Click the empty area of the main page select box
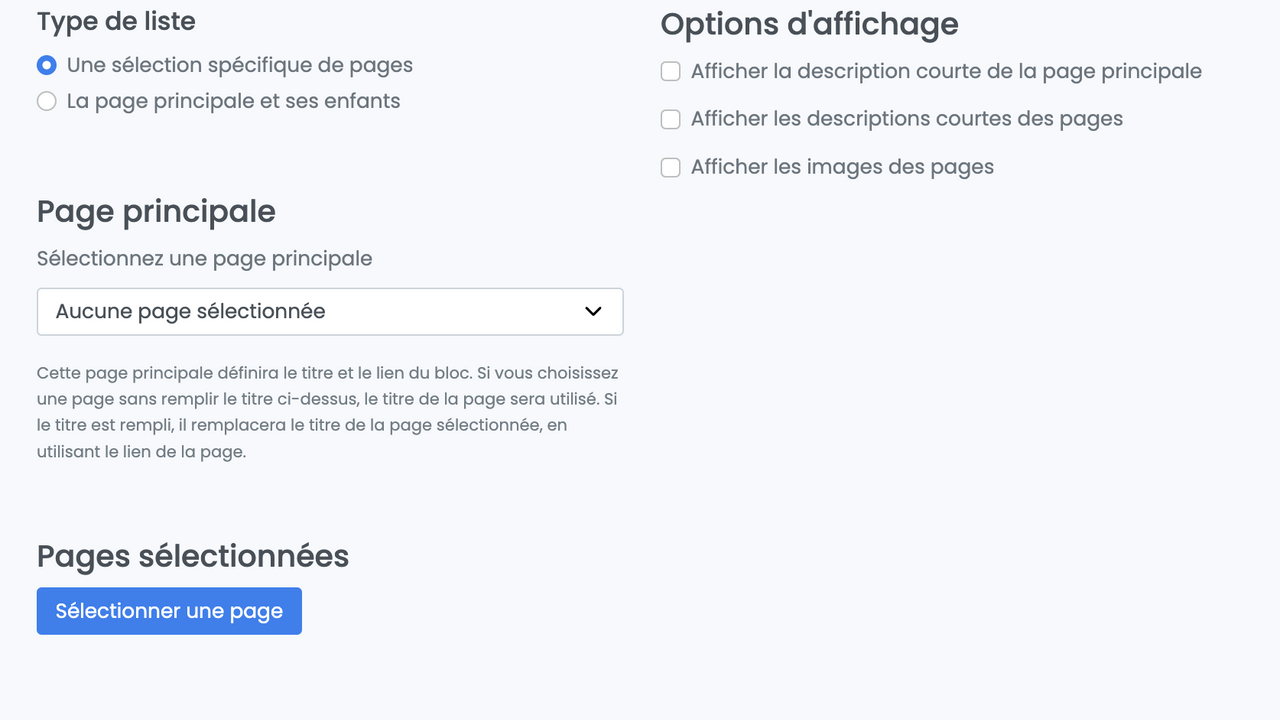Screen dimensions: 1280x720 [x=450, y=312]
